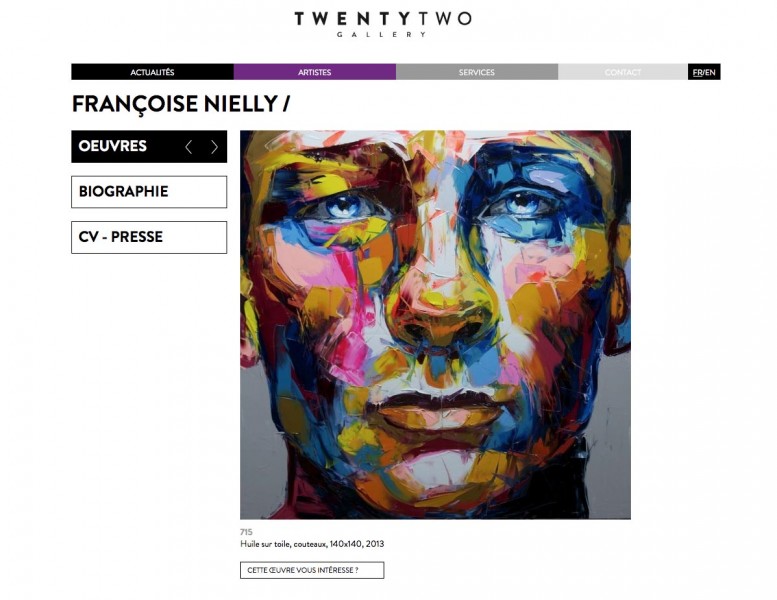Open the Contact page
Screen dimensions: 777x600
(x=623, y=72)
